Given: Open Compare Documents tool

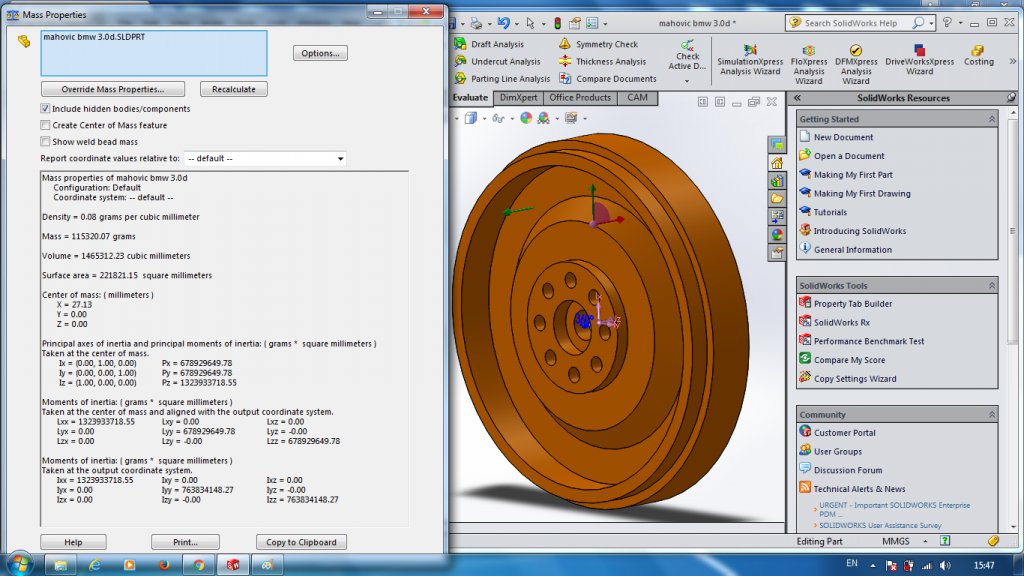Looking at the screenshot, I should (607, 78).
